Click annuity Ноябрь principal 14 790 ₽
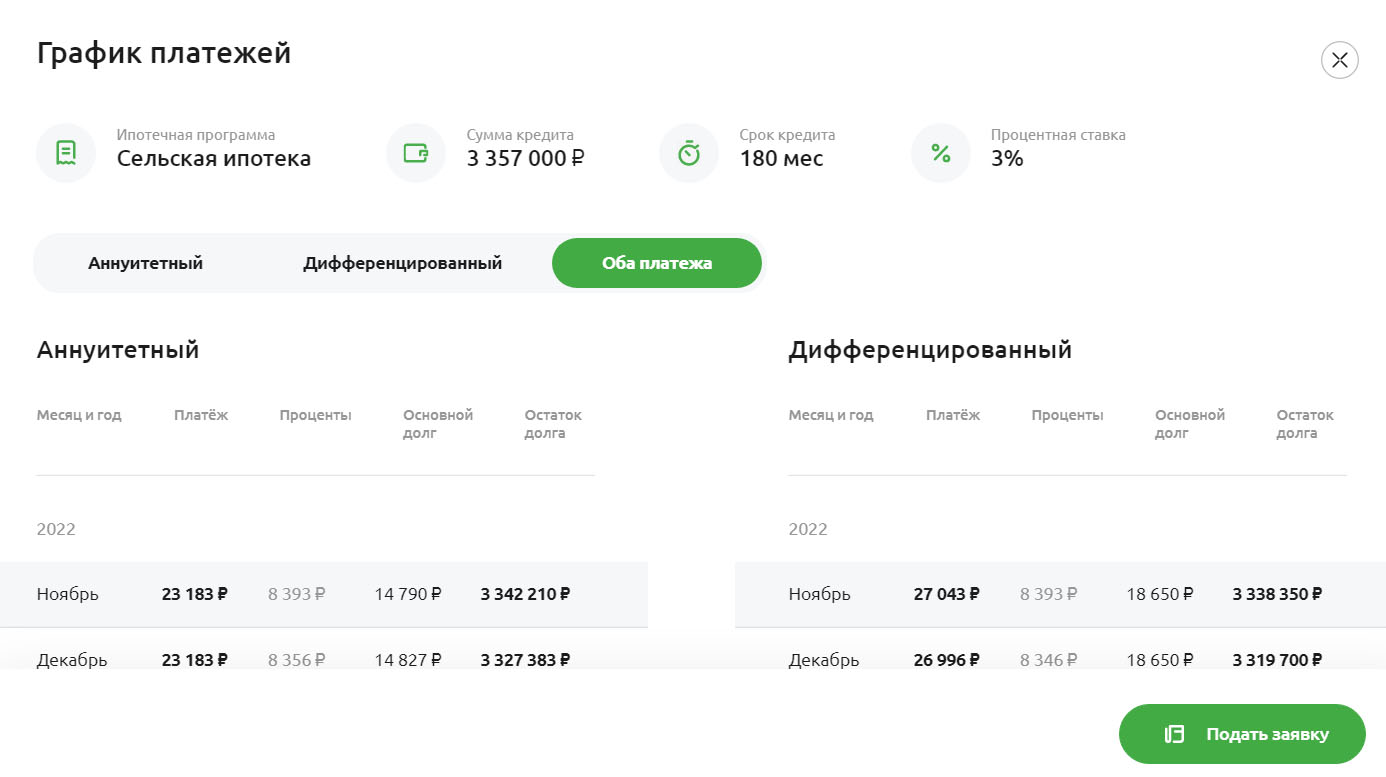 pos(408,594)
